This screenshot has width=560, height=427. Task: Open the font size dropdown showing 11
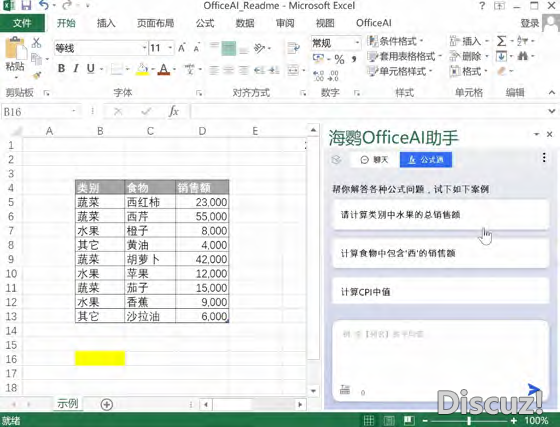click(170, 48)
